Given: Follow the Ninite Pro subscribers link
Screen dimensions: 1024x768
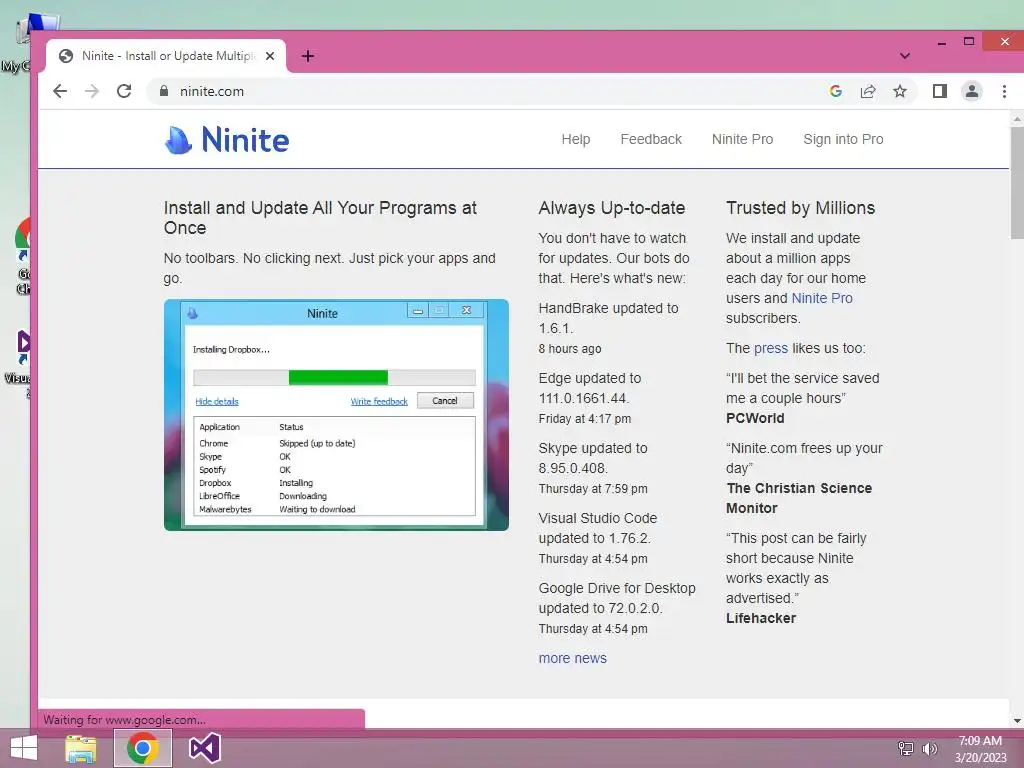Looking at the screenshot, I should [822, 298].
